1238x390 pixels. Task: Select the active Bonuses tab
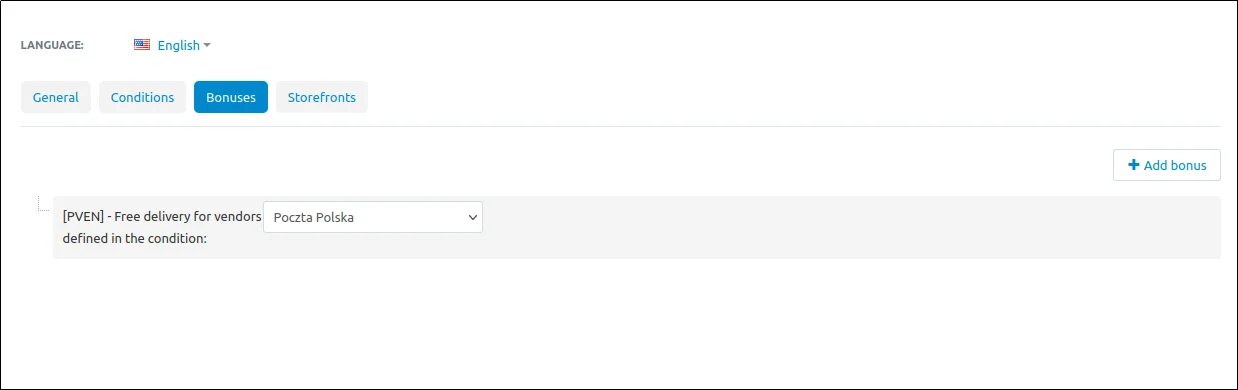[231, 97]
